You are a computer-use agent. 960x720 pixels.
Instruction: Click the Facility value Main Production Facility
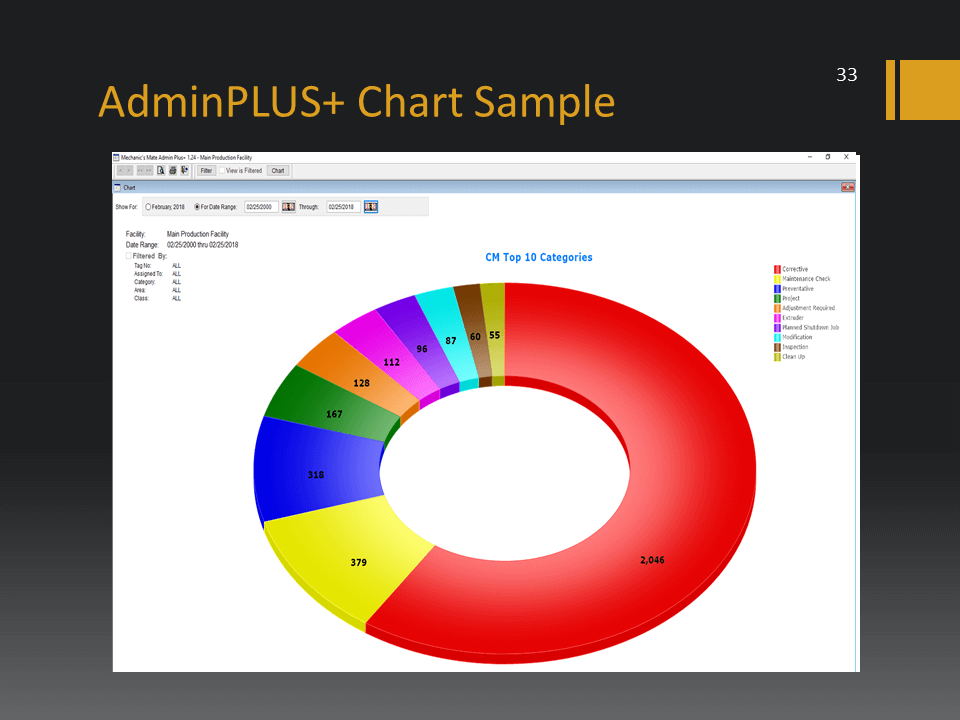(x=198, y=234)
